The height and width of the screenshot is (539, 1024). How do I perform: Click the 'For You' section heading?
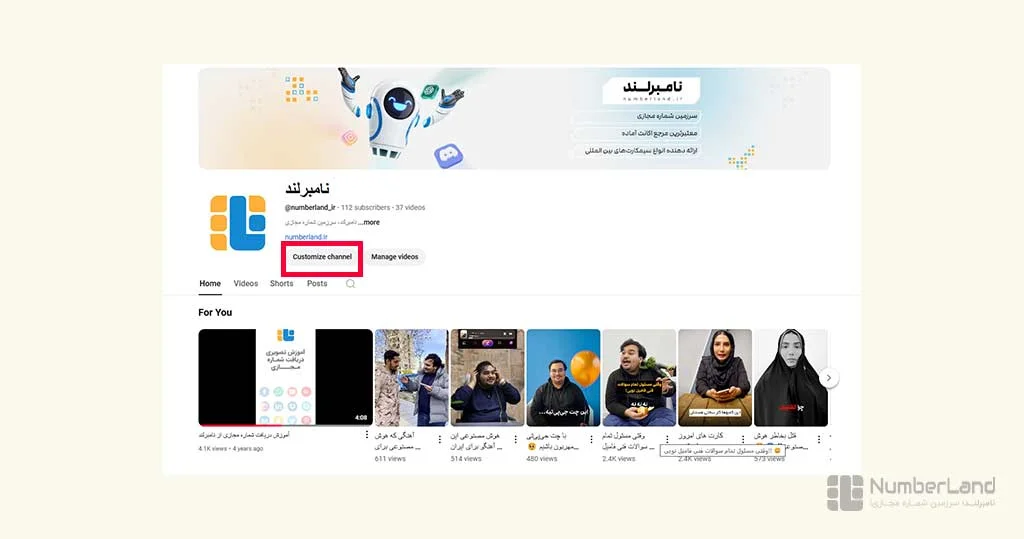(215, 312)
